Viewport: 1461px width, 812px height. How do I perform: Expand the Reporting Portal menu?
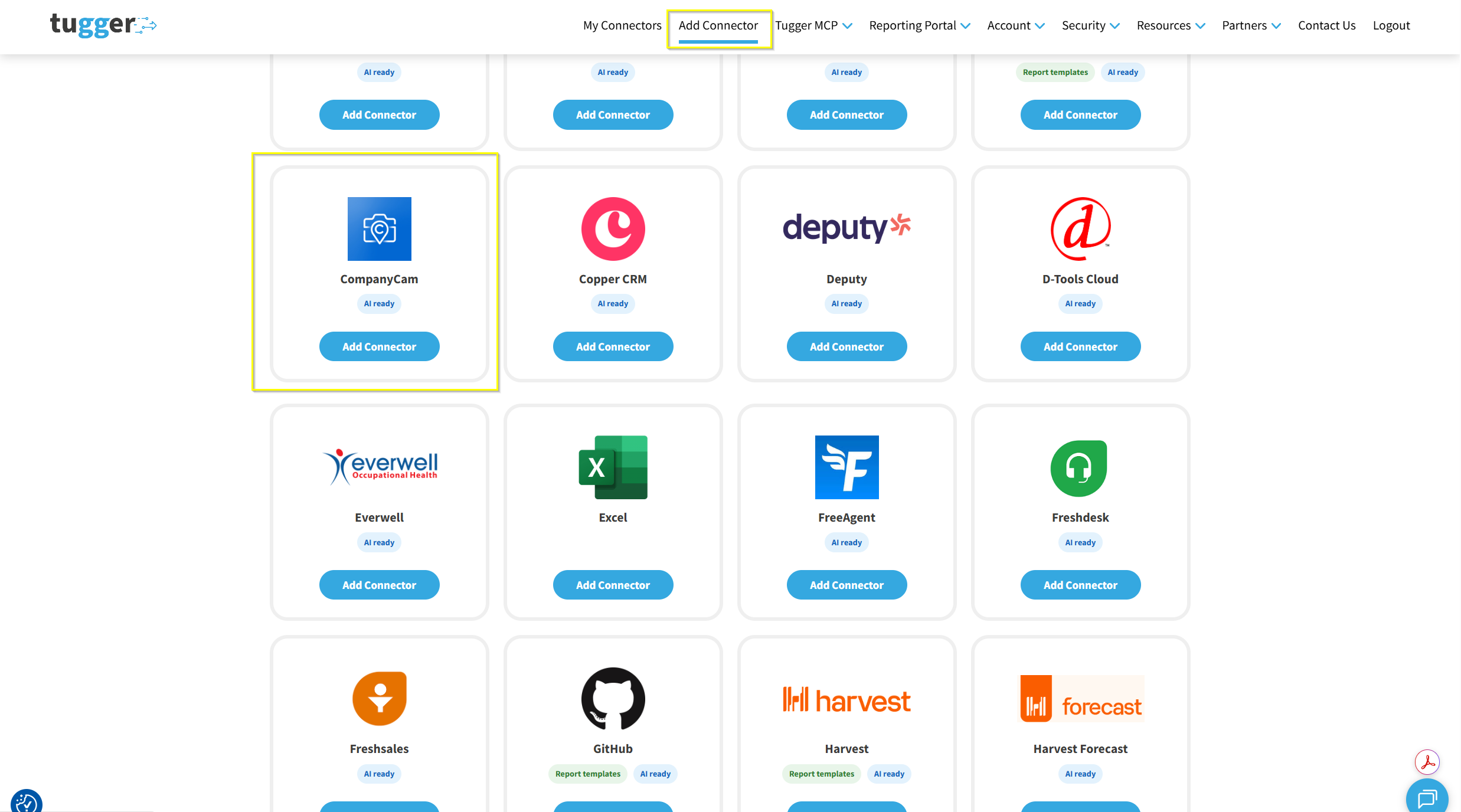point(920,25)
